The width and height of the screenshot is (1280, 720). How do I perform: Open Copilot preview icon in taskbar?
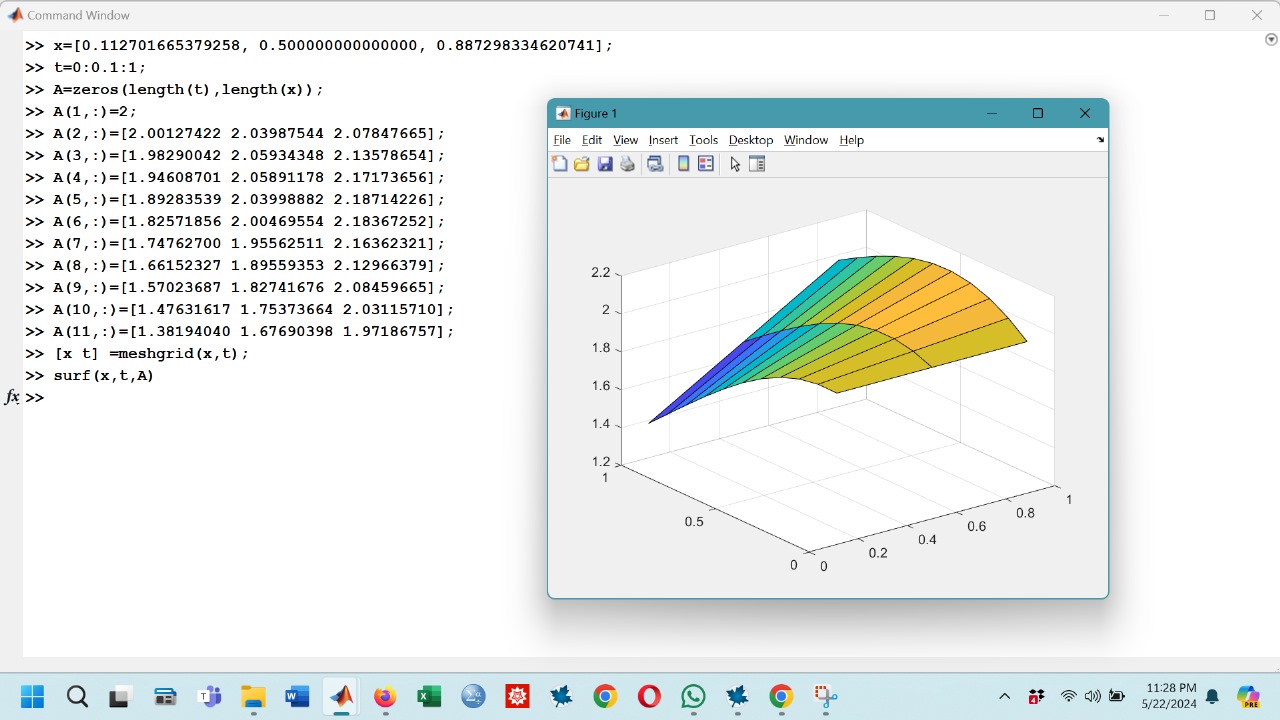tap(1248, 696)
